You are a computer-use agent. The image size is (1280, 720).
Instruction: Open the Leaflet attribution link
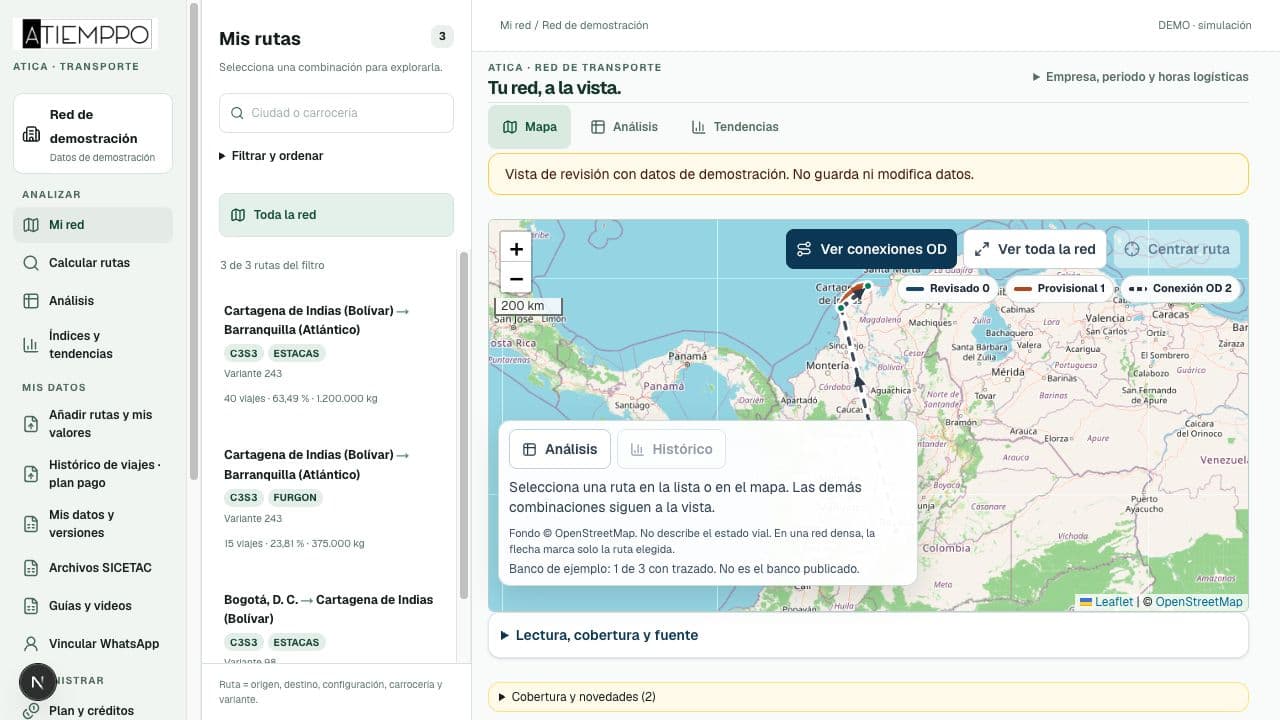pyautogui.click(x=1105, y=602)
